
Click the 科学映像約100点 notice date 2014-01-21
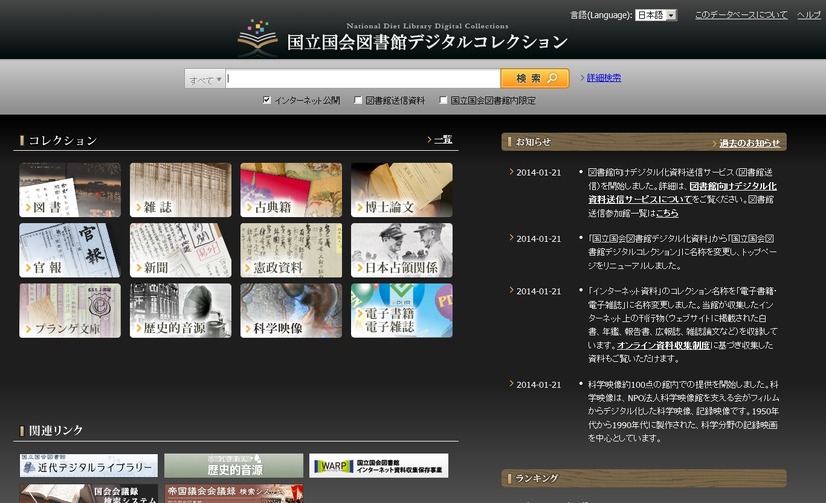(x=538, y=384)
